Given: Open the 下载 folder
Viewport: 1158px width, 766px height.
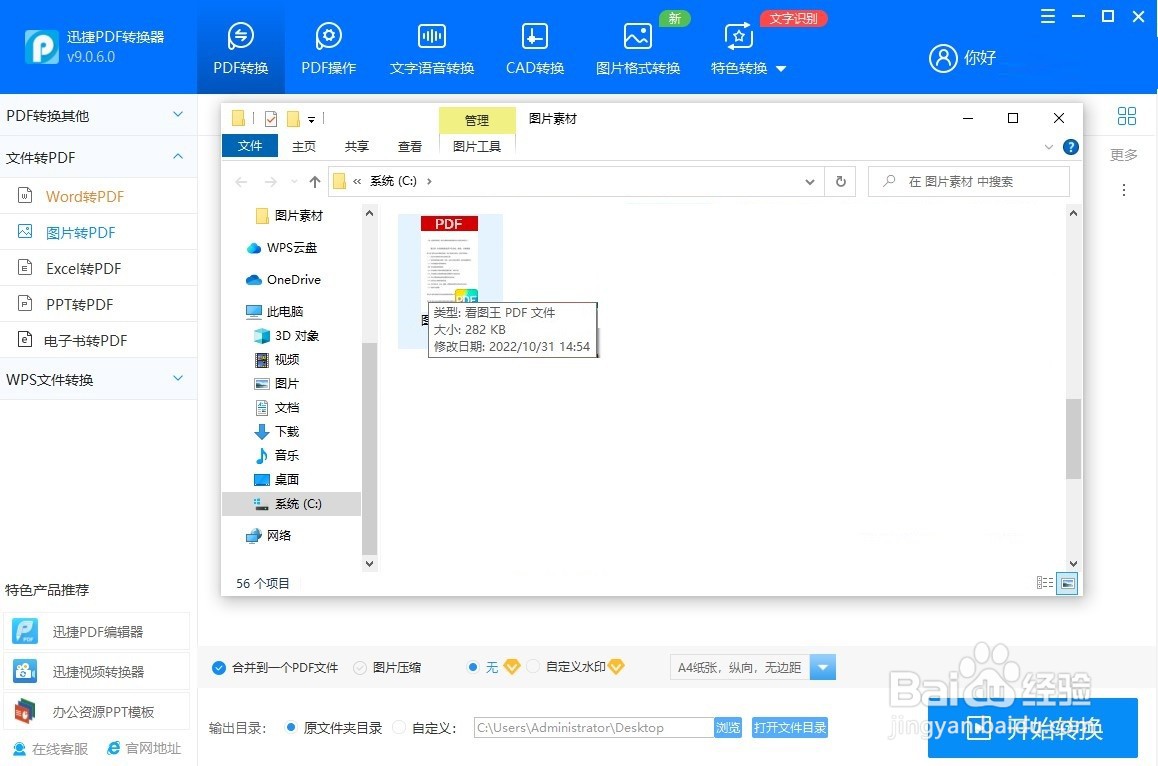Looking at the screenshot, I should tap(277, 431).
